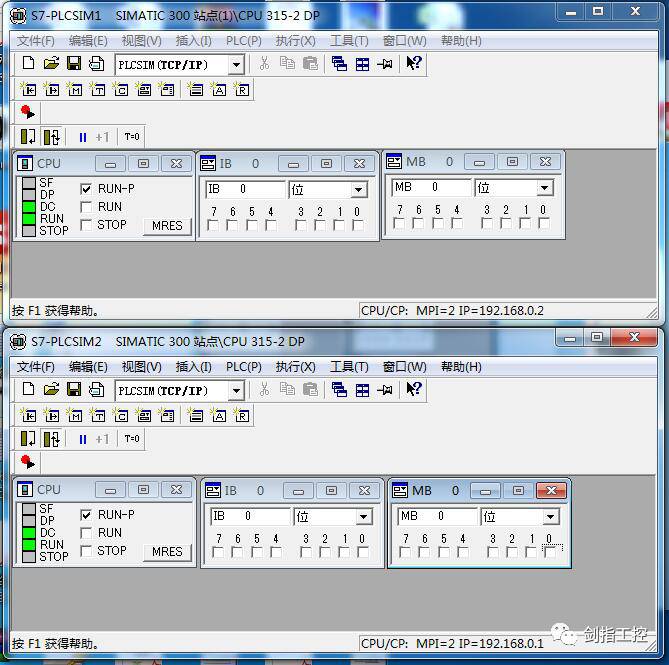Insert bit memory (M) icon in PLCSIM1
Screen dimensions: 669x665
75,90
